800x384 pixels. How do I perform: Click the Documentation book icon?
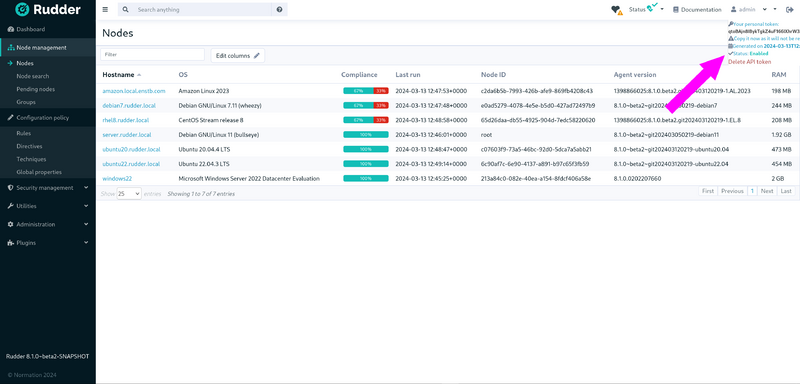pyautogui.click(x=676, y=10)
